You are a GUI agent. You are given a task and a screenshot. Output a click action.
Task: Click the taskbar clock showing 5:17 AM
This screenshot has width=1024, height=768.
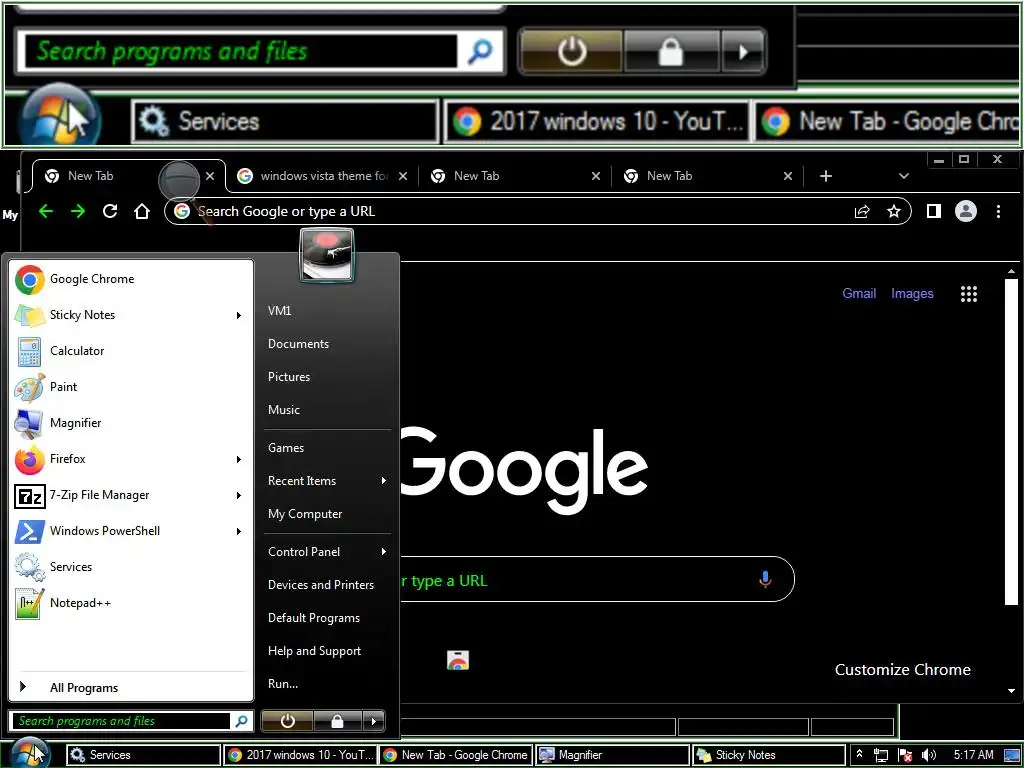(973, 755)
